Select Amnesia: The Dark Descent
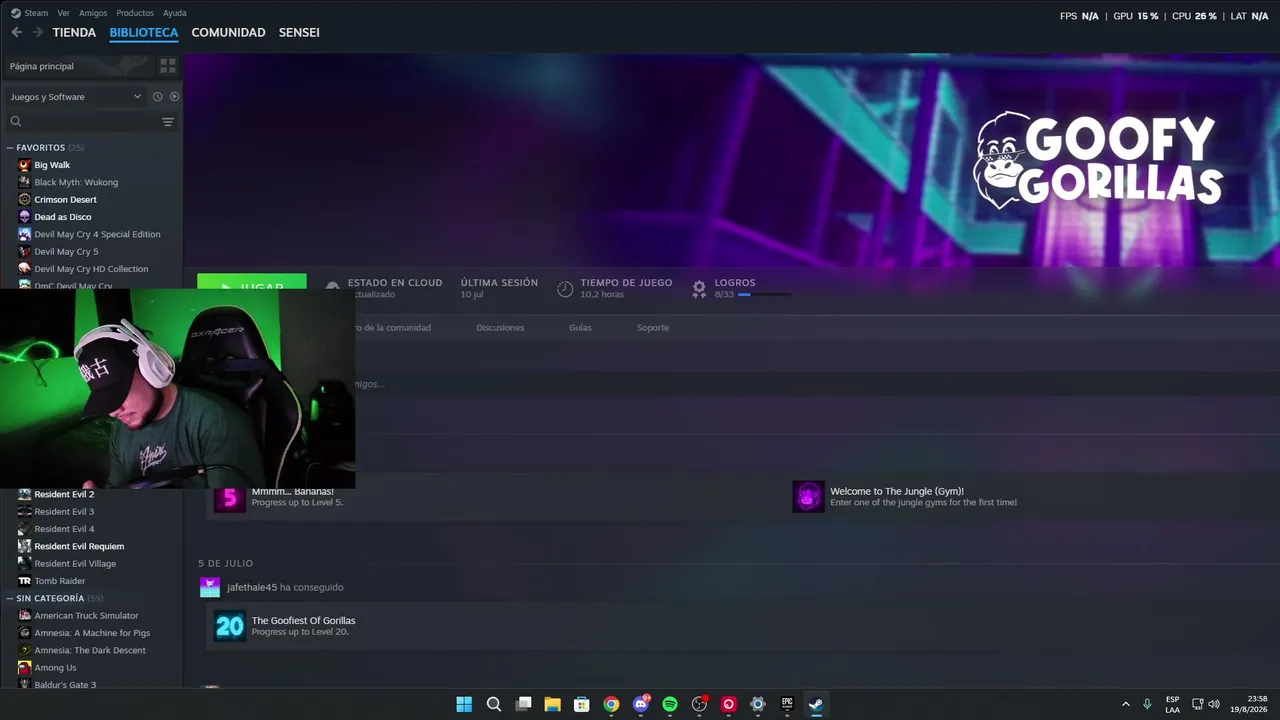The height and width of the screenshot is (720, 1280). pos(90,651)
